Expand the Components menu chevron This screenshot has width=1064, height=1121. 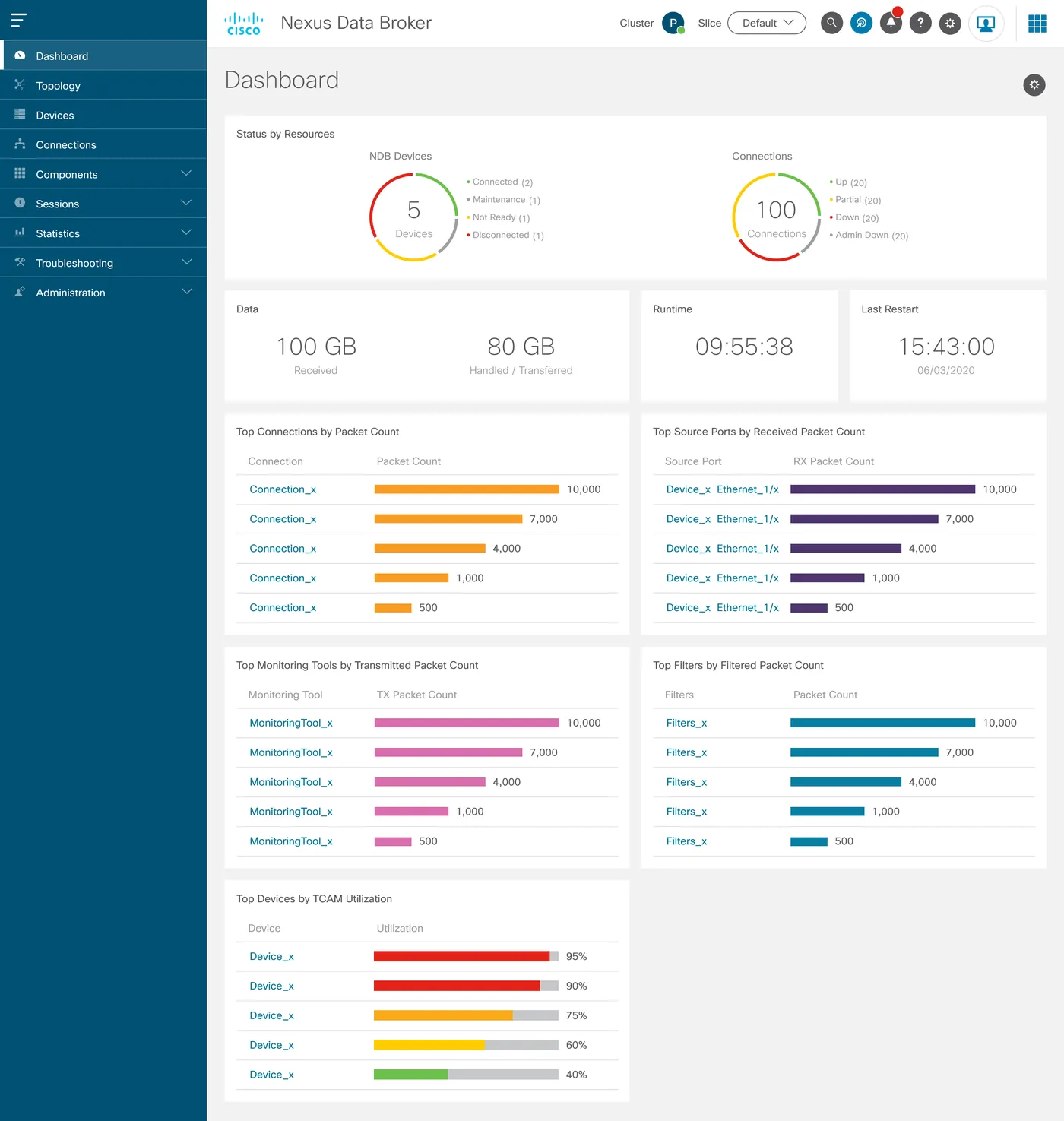point(186,173)
